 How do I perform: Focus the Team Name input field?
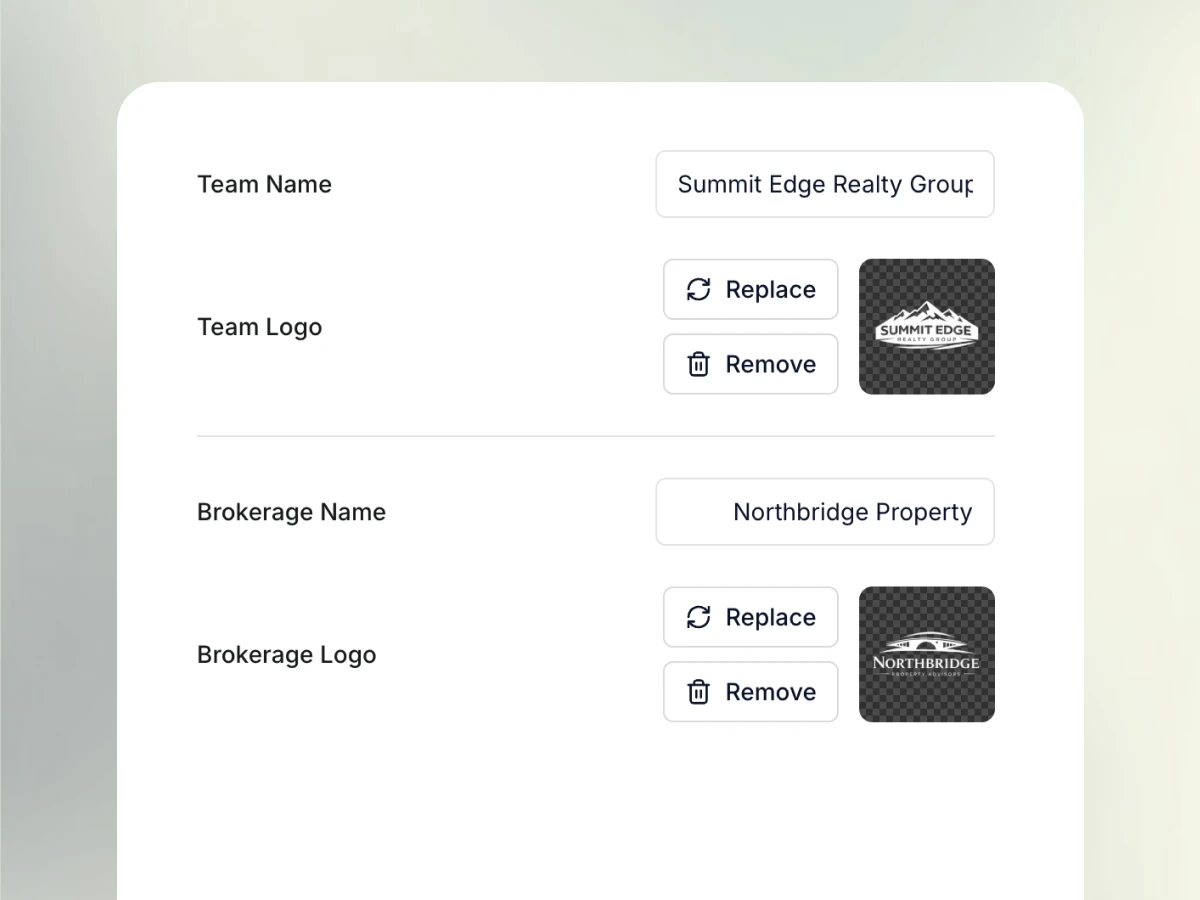(825, 184)
